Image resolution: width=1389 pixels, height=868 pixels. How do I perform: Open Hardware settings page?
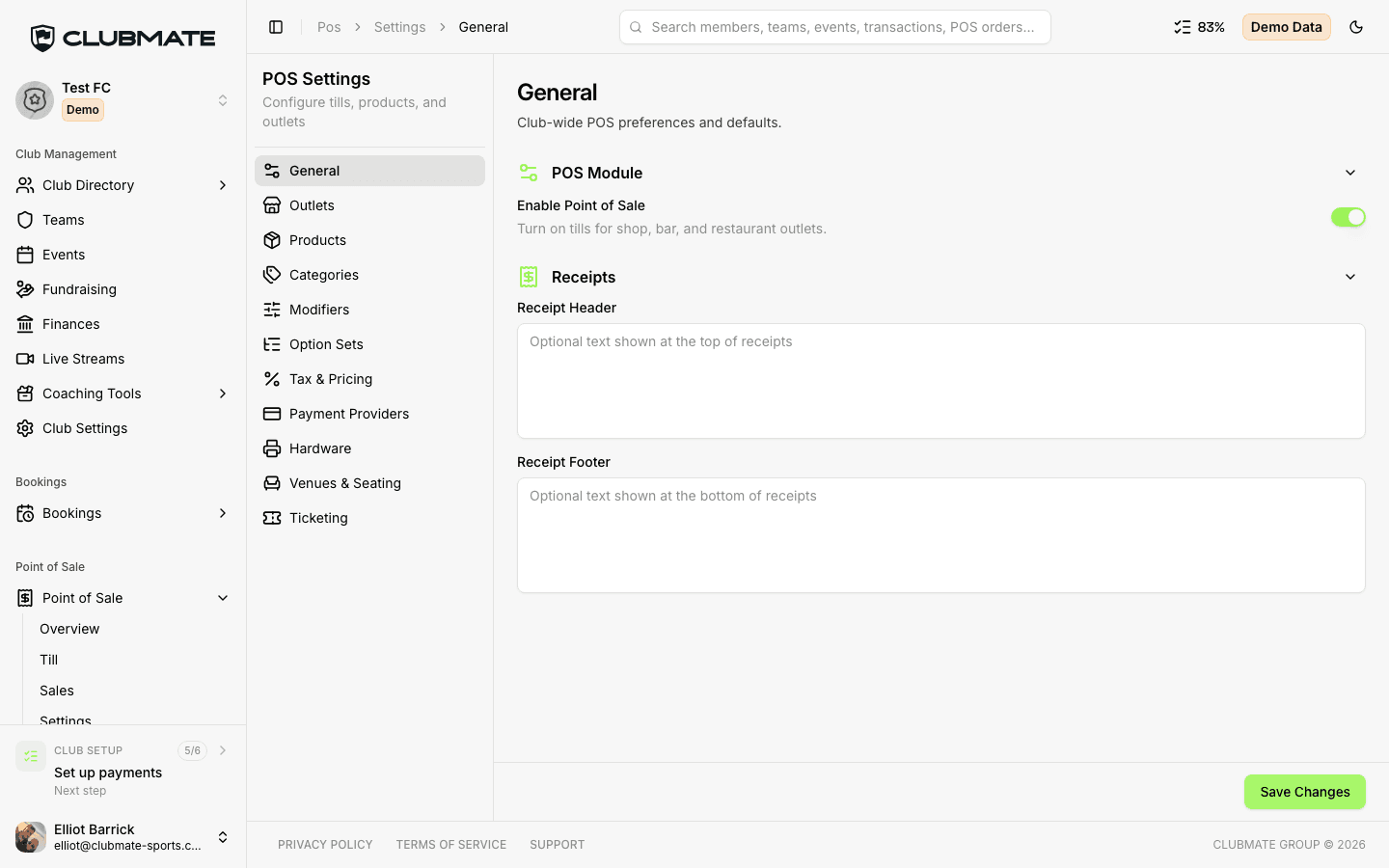coord(369,448)
